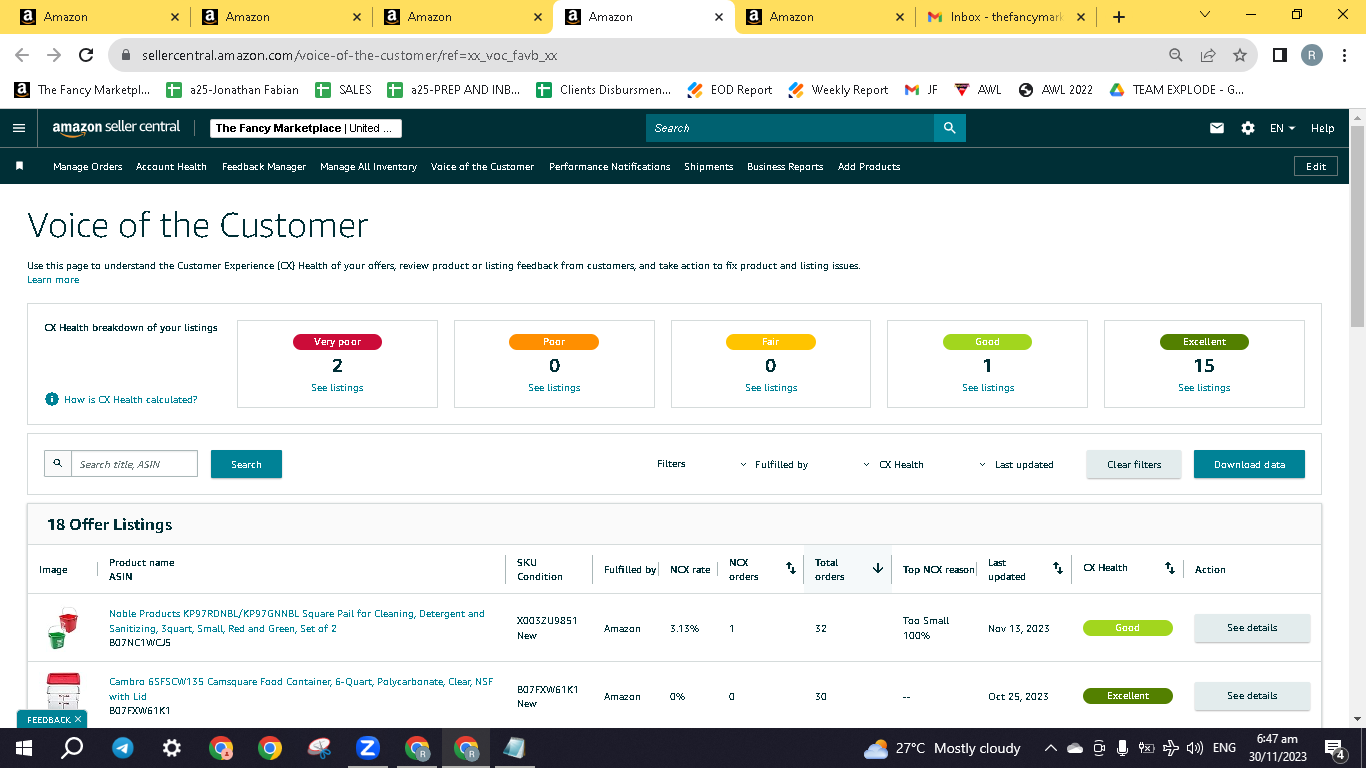Open the Seller Central messages envelope
The height and width of the screenshot is (768, 1366).
click(x=1217, y=128)
